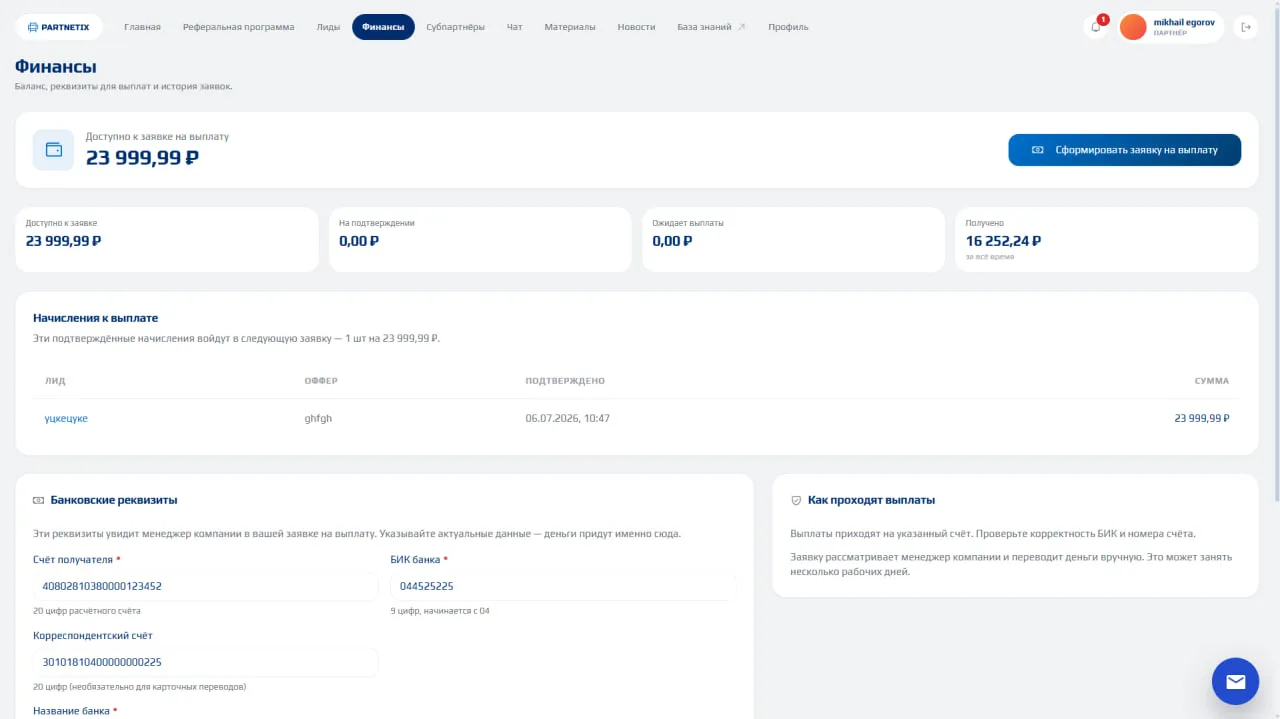
Task: Click into the БИК банка field
Action: [562, 586]
